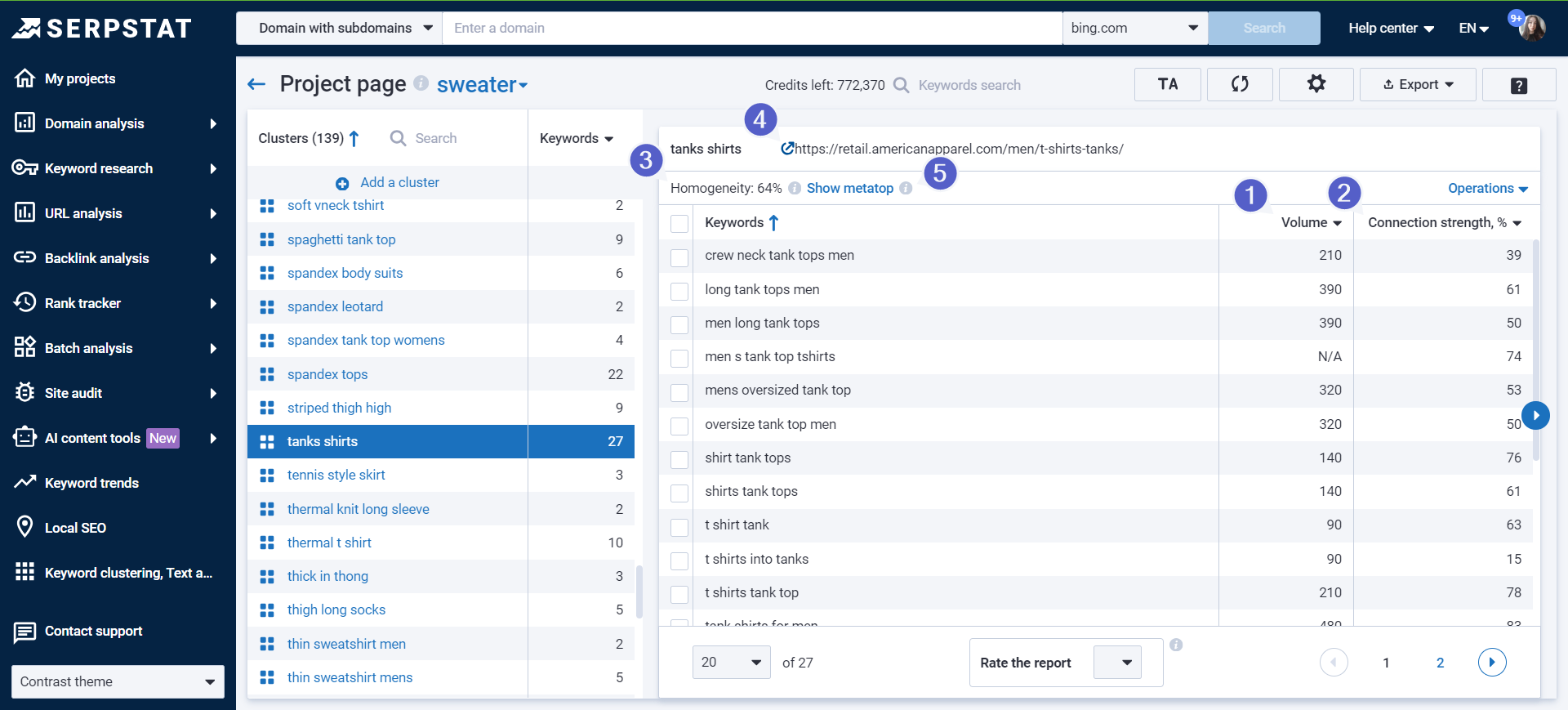The image size is (1568, 710).
Task: Open Rank tracker menu
Action: tap(116, 303)
